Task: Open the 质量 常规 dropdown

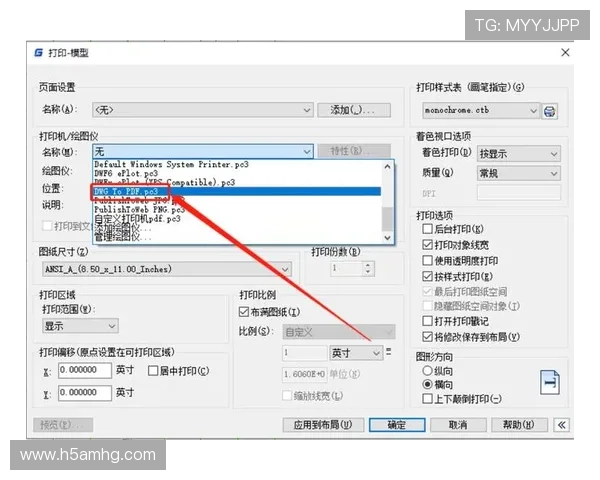Action: point(518,173)
